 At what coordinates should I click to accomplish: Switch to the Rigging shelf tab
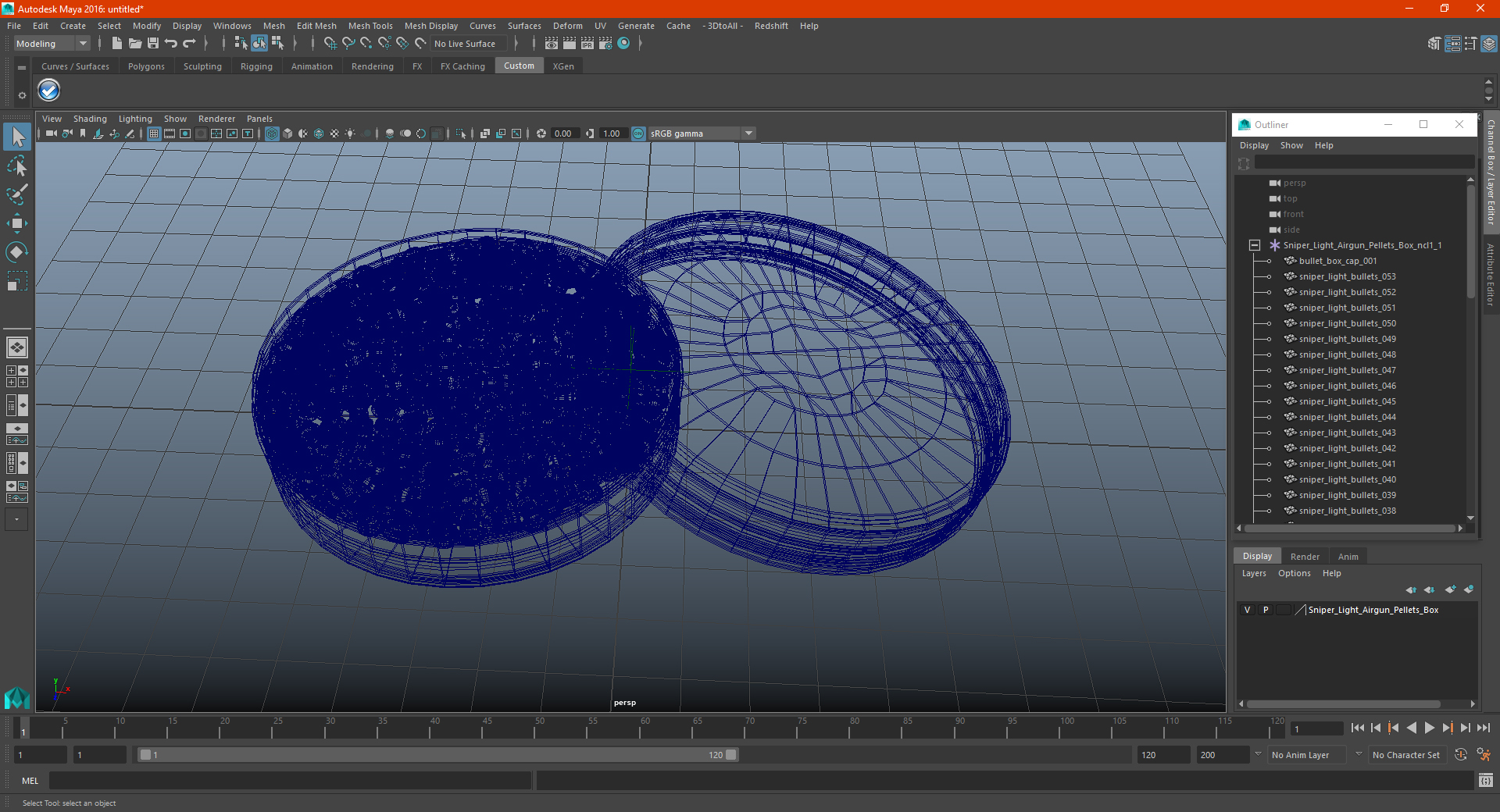256,66
